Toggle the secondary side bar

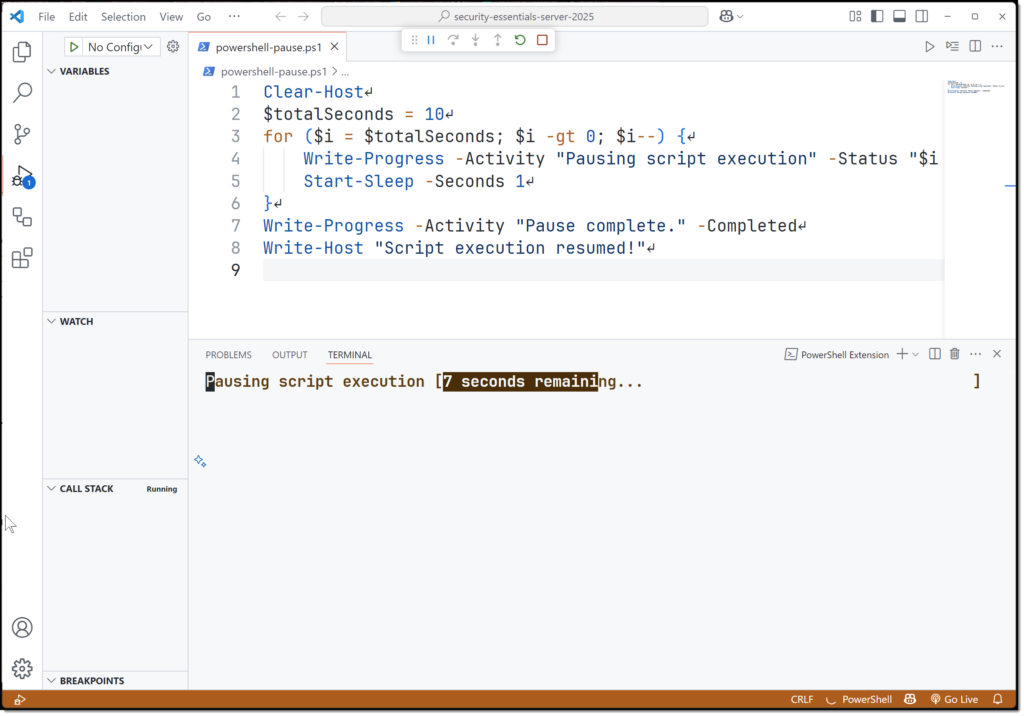pyautogui.click(x=921, y=16)
